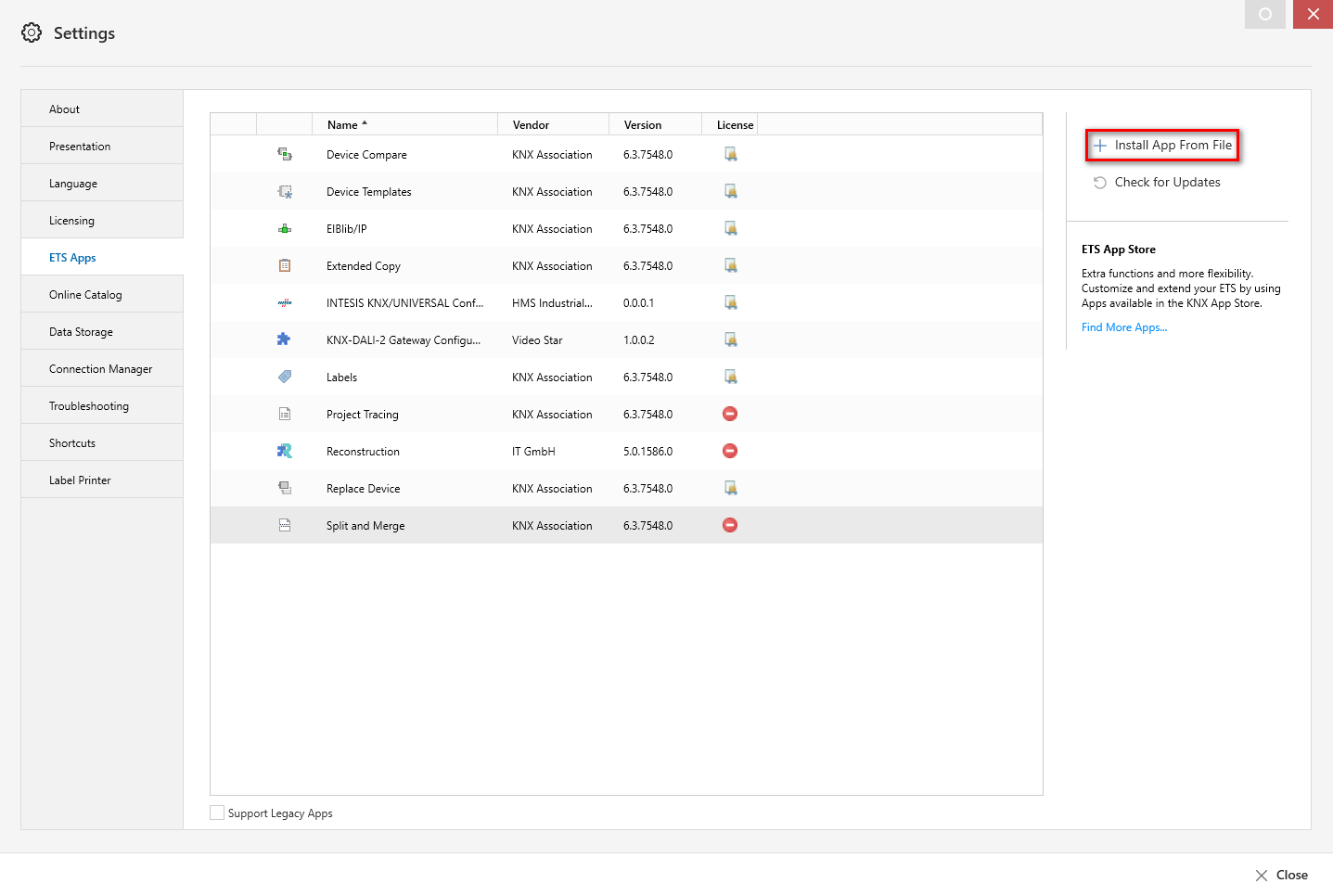Sort the list by Vendor column header
Screen dimensions: 1333x896
click(x=531, y=125)
